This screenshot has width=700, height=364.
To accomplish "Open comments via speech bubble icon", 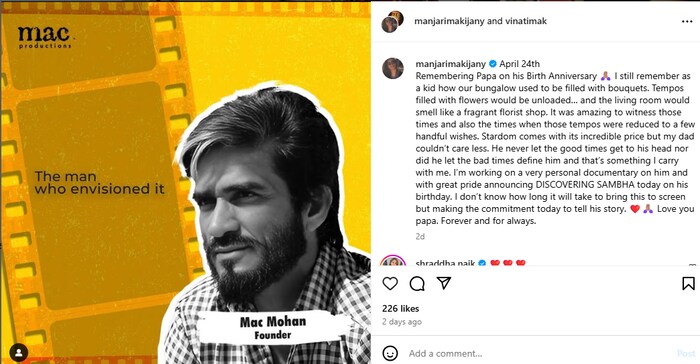I will [417, 283].
